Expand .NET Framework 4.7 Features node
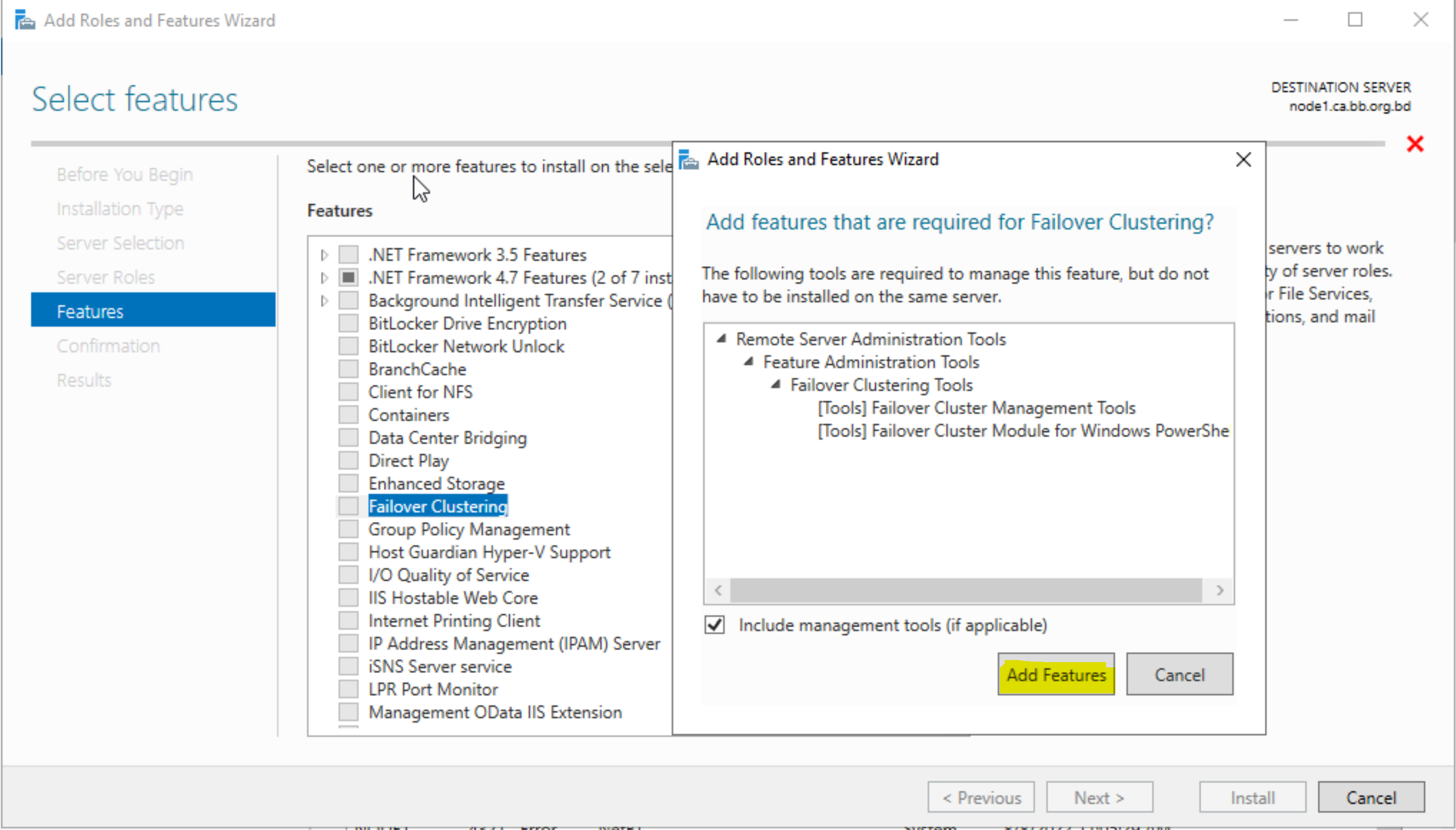Viewport: 1456px width, 830px height. (x=324, y=278)
